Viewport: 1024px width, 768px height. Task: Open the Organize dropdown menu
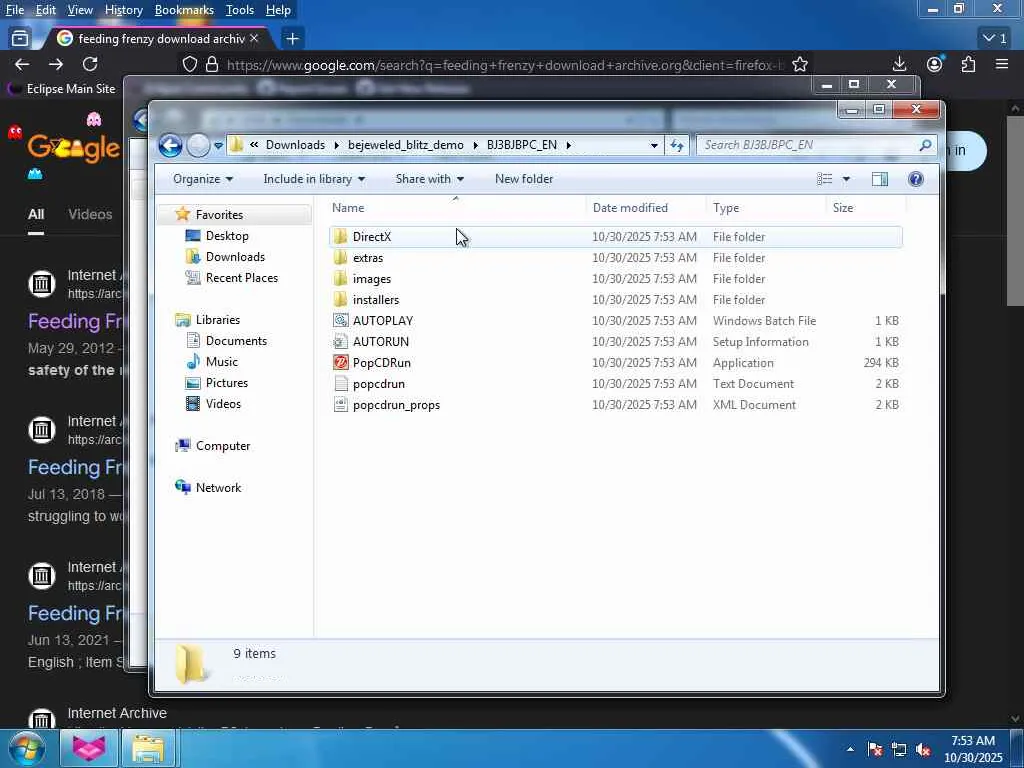(202, 179)
